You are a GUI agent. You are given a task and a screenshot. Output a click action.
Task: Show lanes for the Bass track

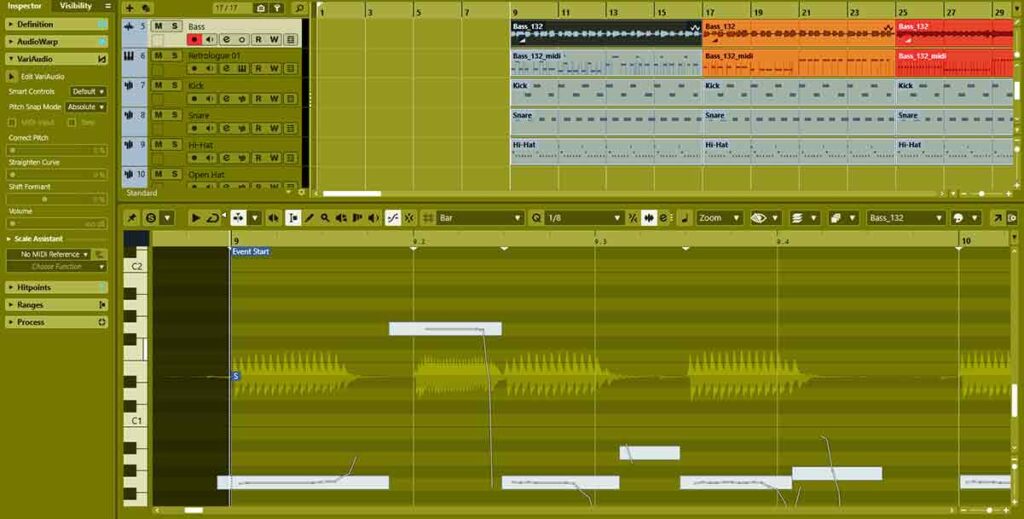click(x=291, y=40)
